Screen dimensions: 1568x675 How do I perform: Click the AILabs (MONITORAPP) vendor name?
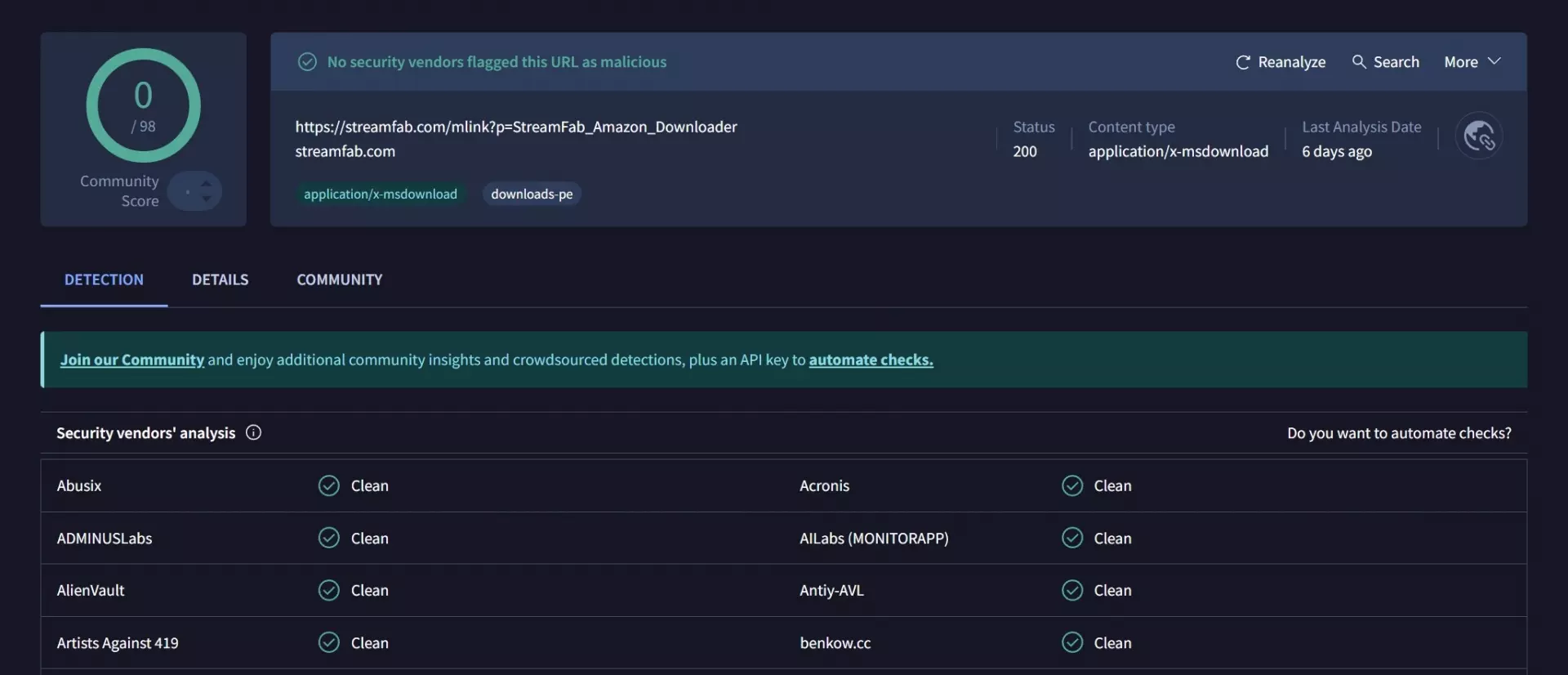tap(874, 538)
